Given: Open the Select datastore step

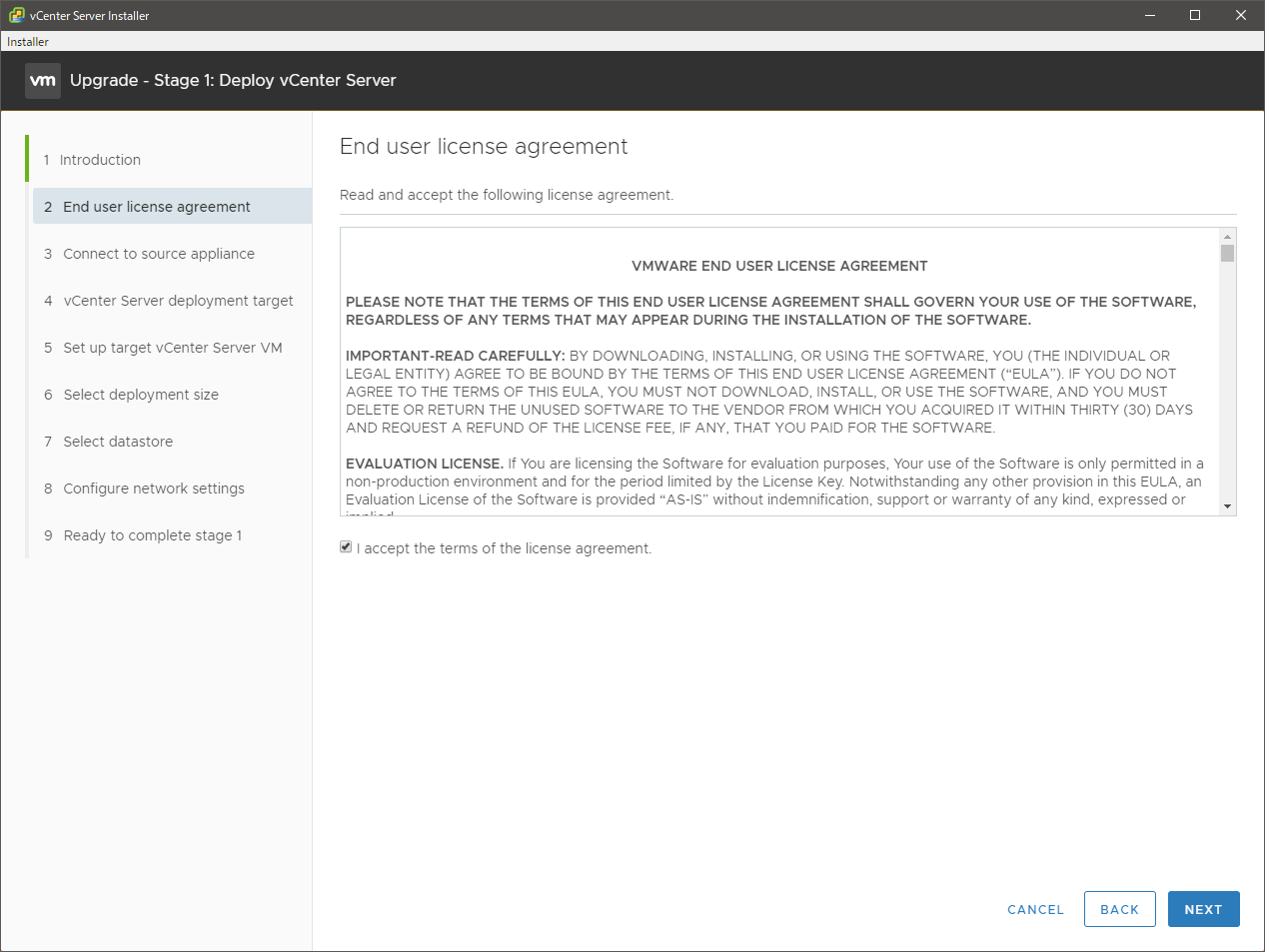Looking at the screenshot, I should pos(118,442).
